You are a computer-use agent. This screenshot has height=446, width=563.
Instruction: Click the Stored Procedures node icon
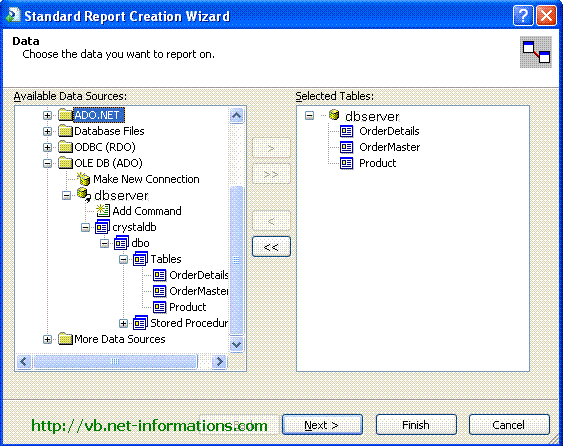point(140,323)
